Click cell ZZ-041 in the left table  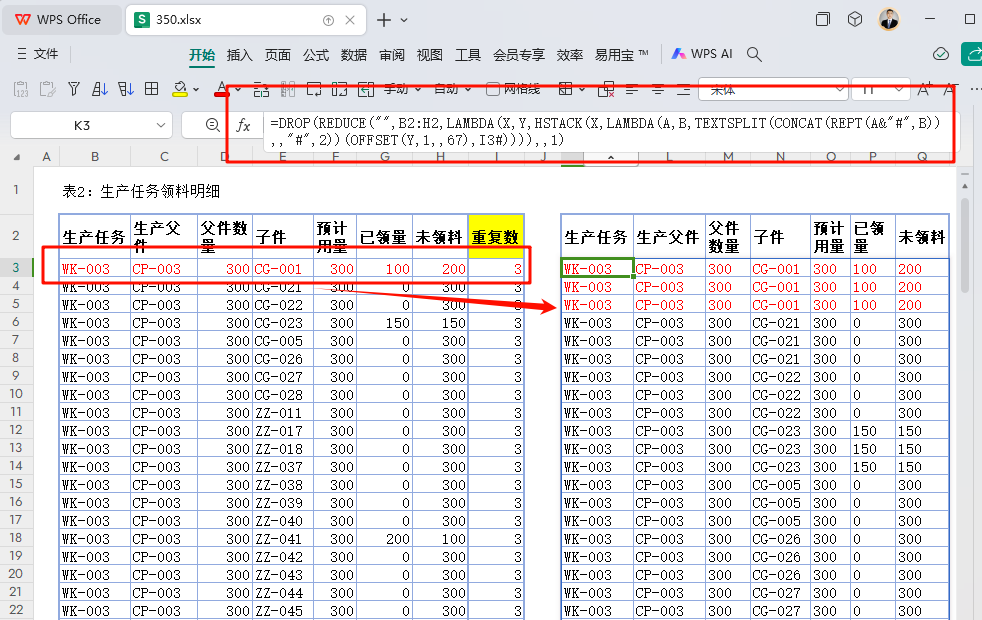[283, 539]
